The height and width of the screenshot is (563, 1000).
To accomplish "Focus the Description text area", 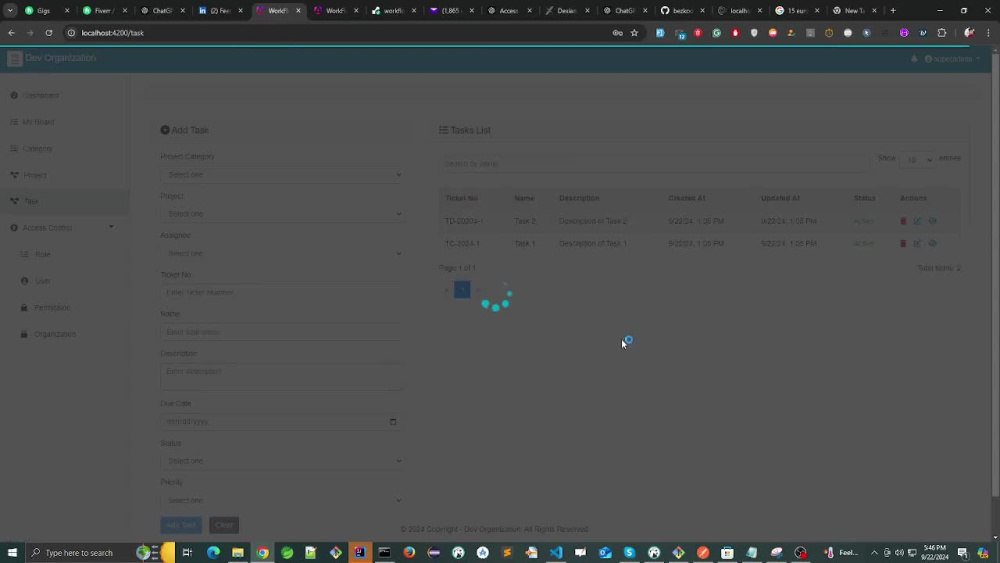I will tap(281, 377).
